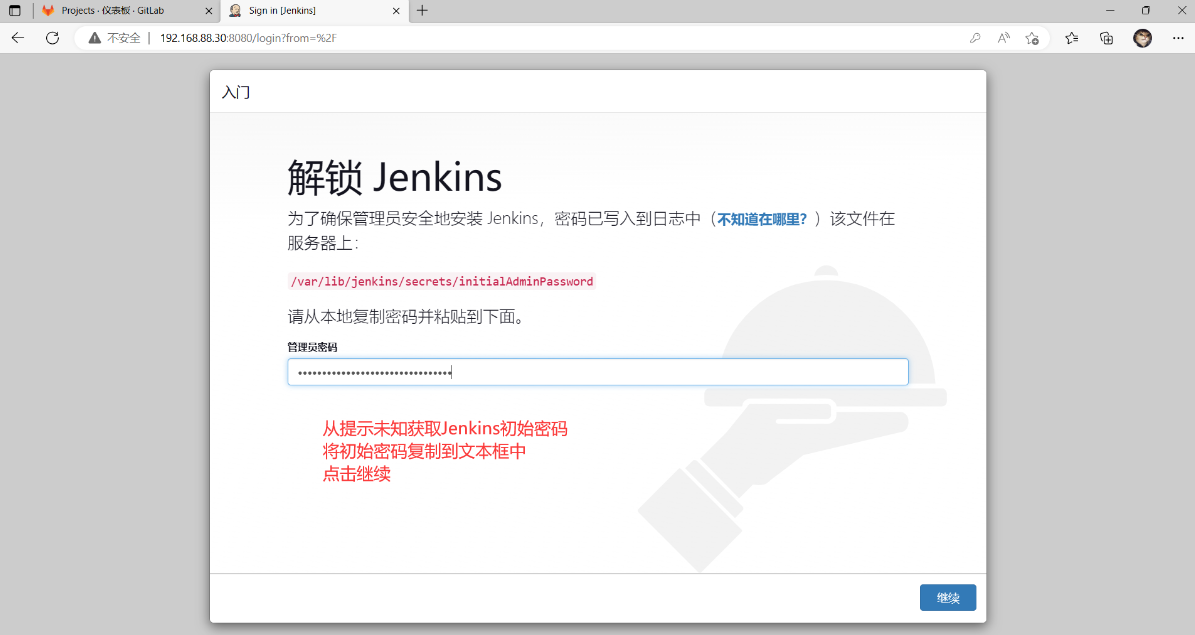
Task: Focus the 管理员密码 password field
Action: point(598,372)
